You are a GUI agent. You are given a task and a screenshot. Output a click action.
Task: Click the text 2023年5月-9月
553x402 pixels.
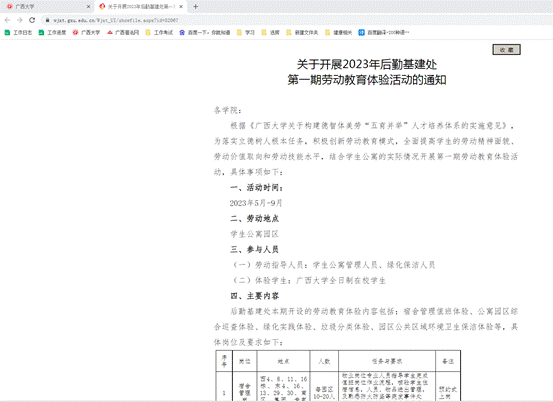[x=256, y=203]
